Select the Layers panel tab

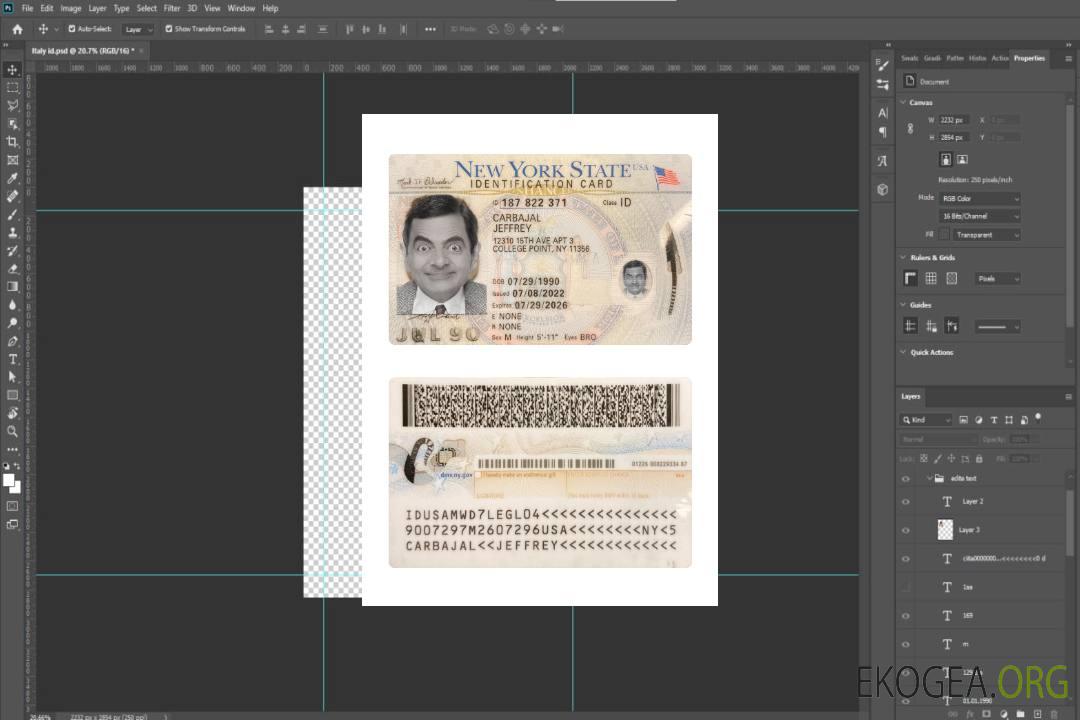[911, 396]
